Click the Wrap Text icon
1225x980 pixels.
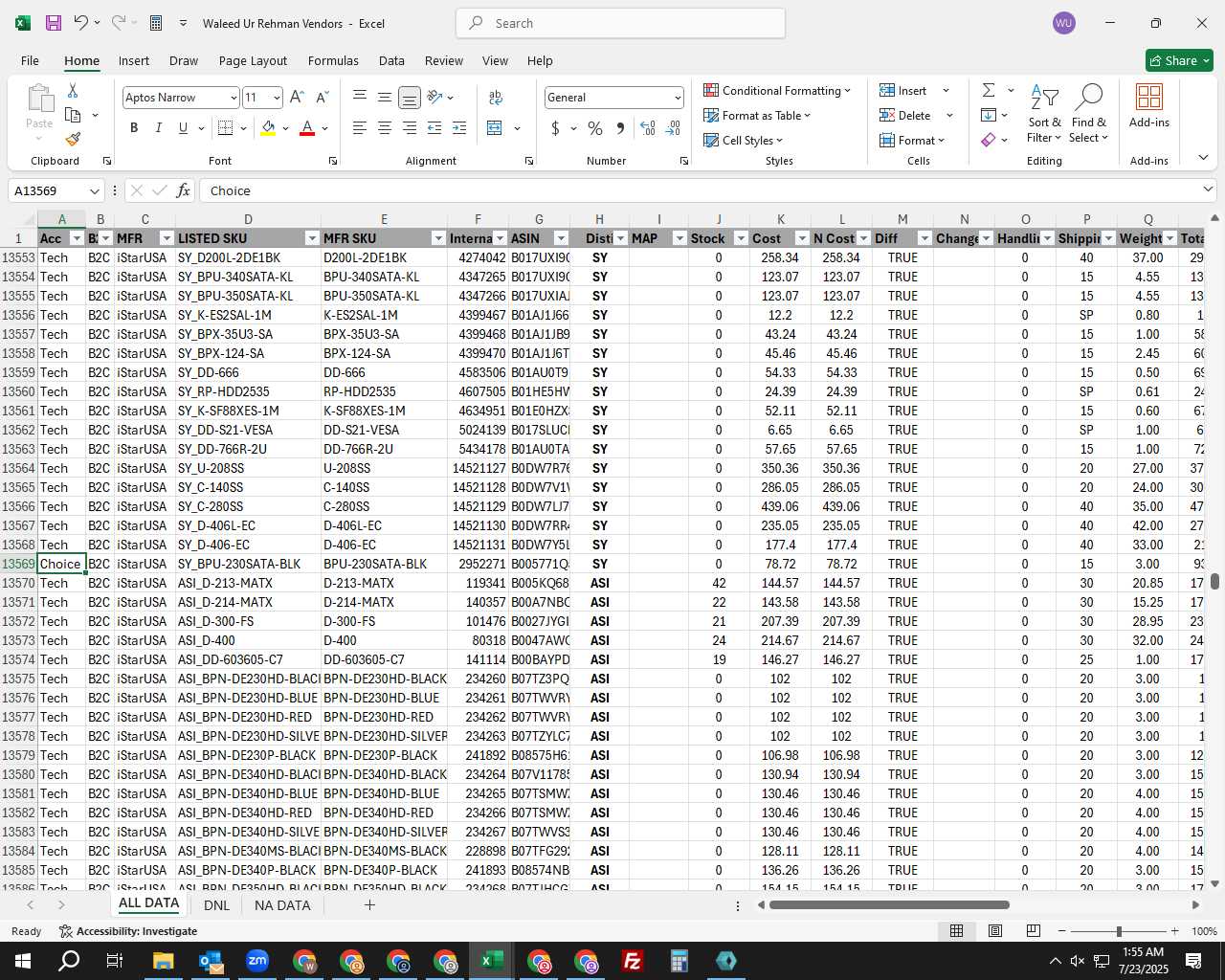(496, 97)
